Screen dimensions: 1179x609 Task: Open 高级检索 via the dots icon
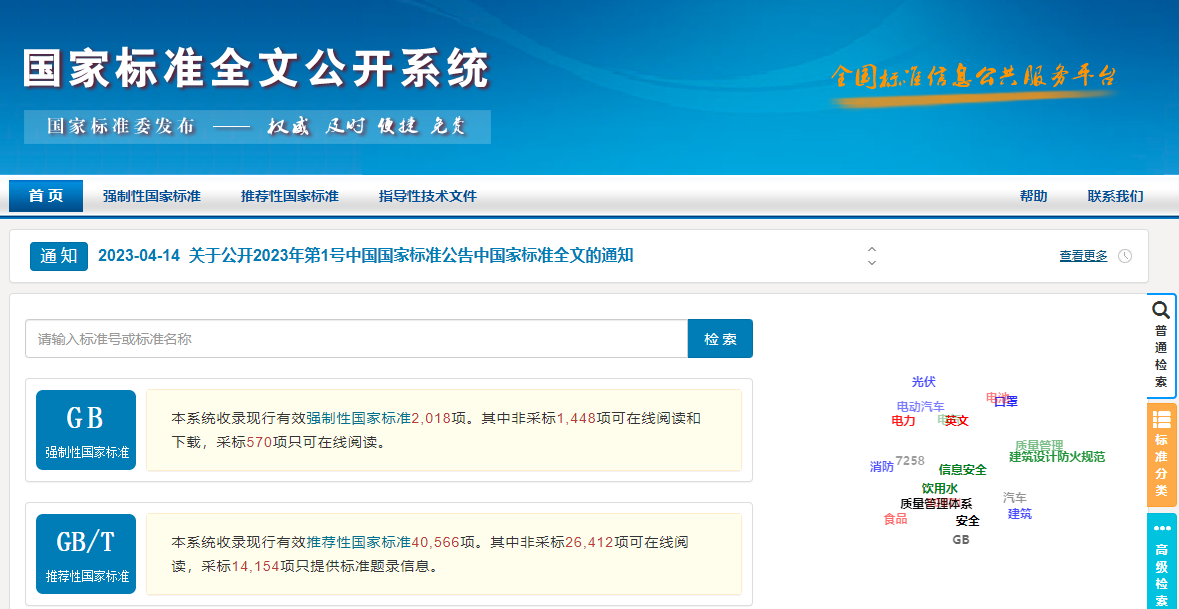point(1160,528)
